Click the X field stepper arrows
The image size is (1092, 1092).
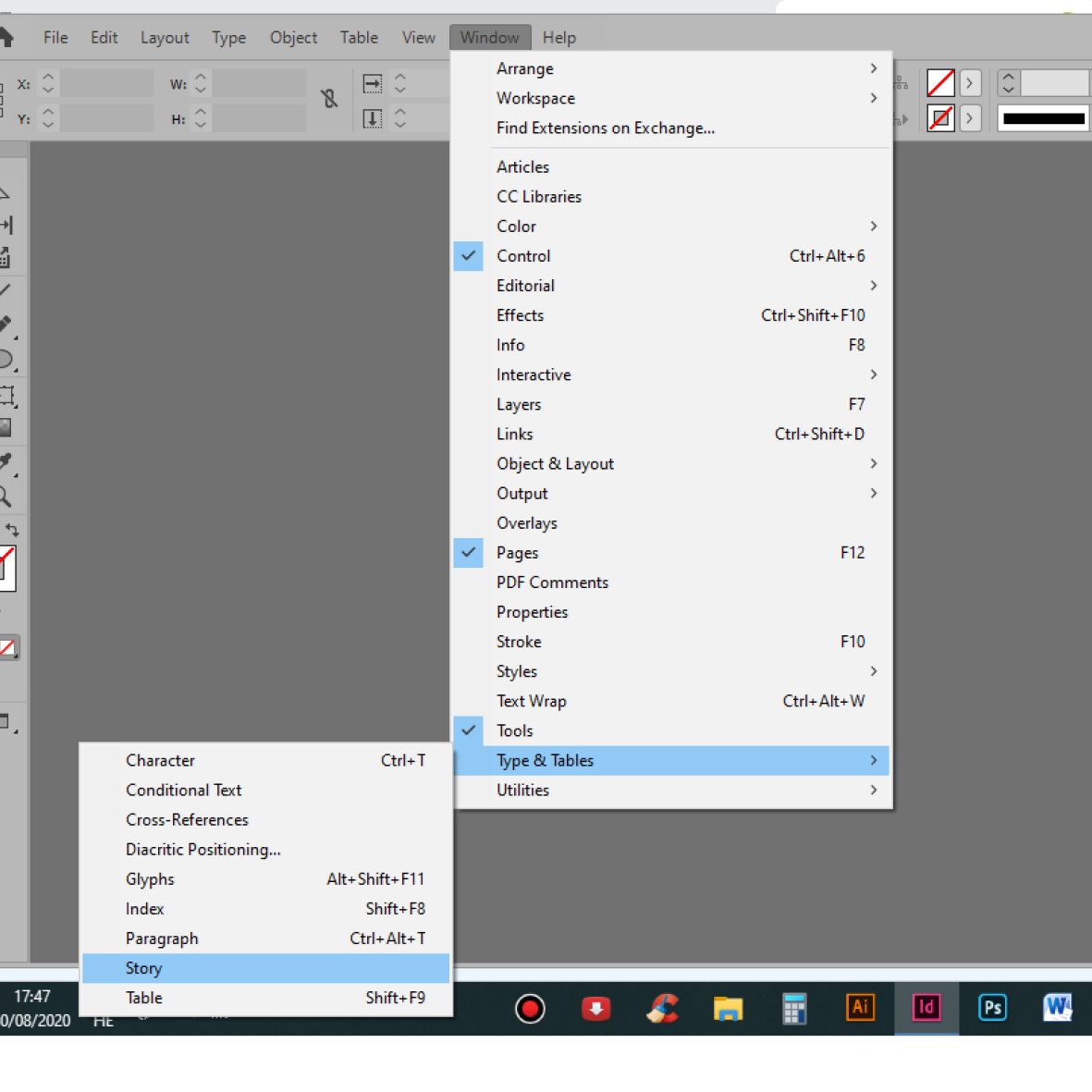47,84
